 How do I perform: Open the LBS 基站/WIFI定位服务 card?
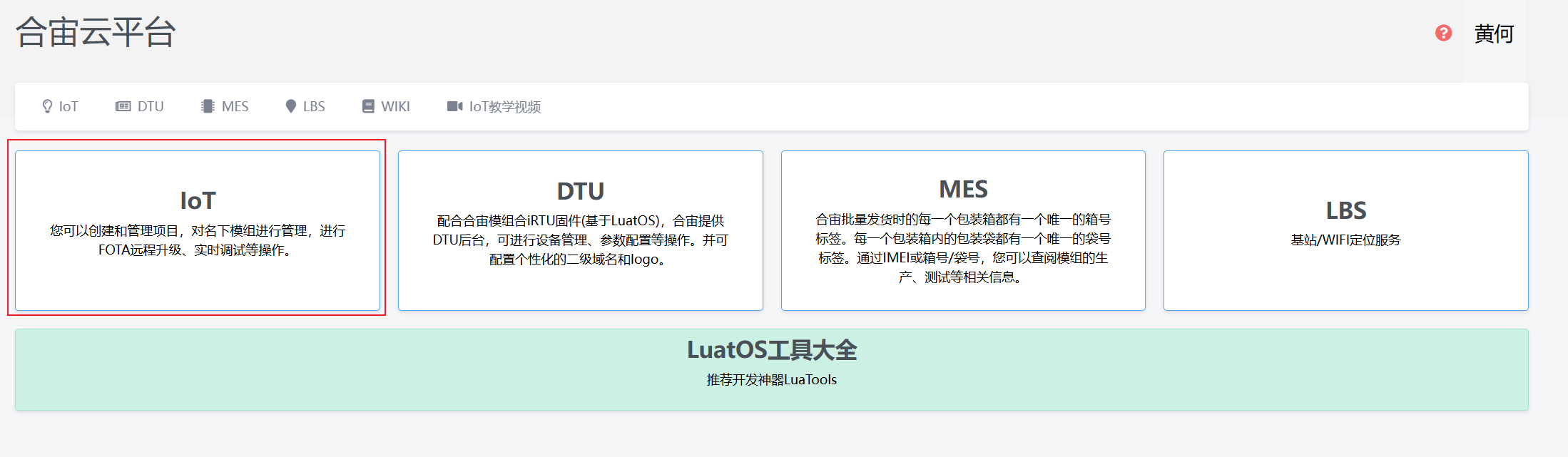pyautogui.click(x=1346, y=230)
